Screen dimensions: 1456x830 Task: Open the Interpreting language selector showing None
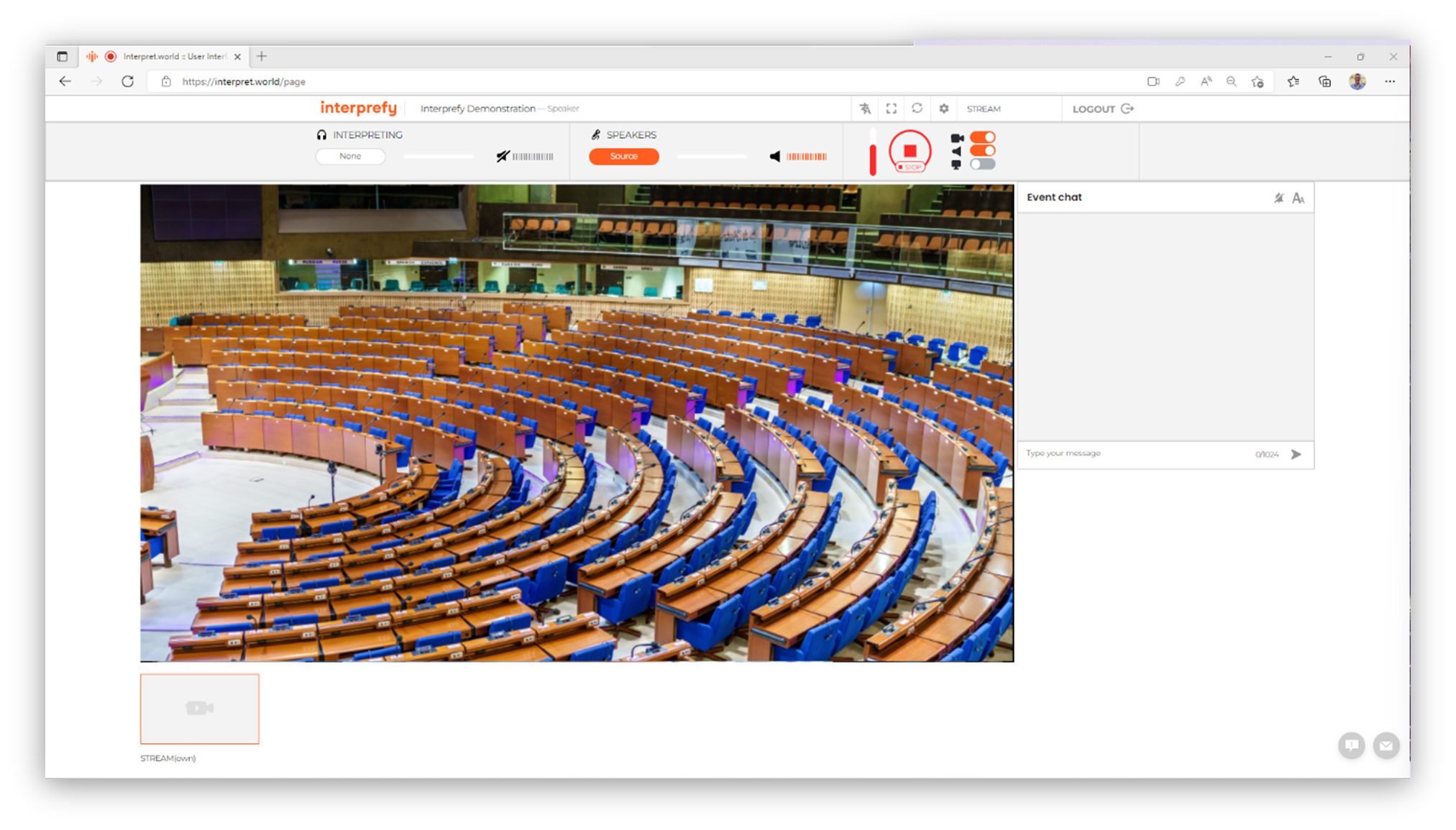pyautogui.click(x=350, y=156)
